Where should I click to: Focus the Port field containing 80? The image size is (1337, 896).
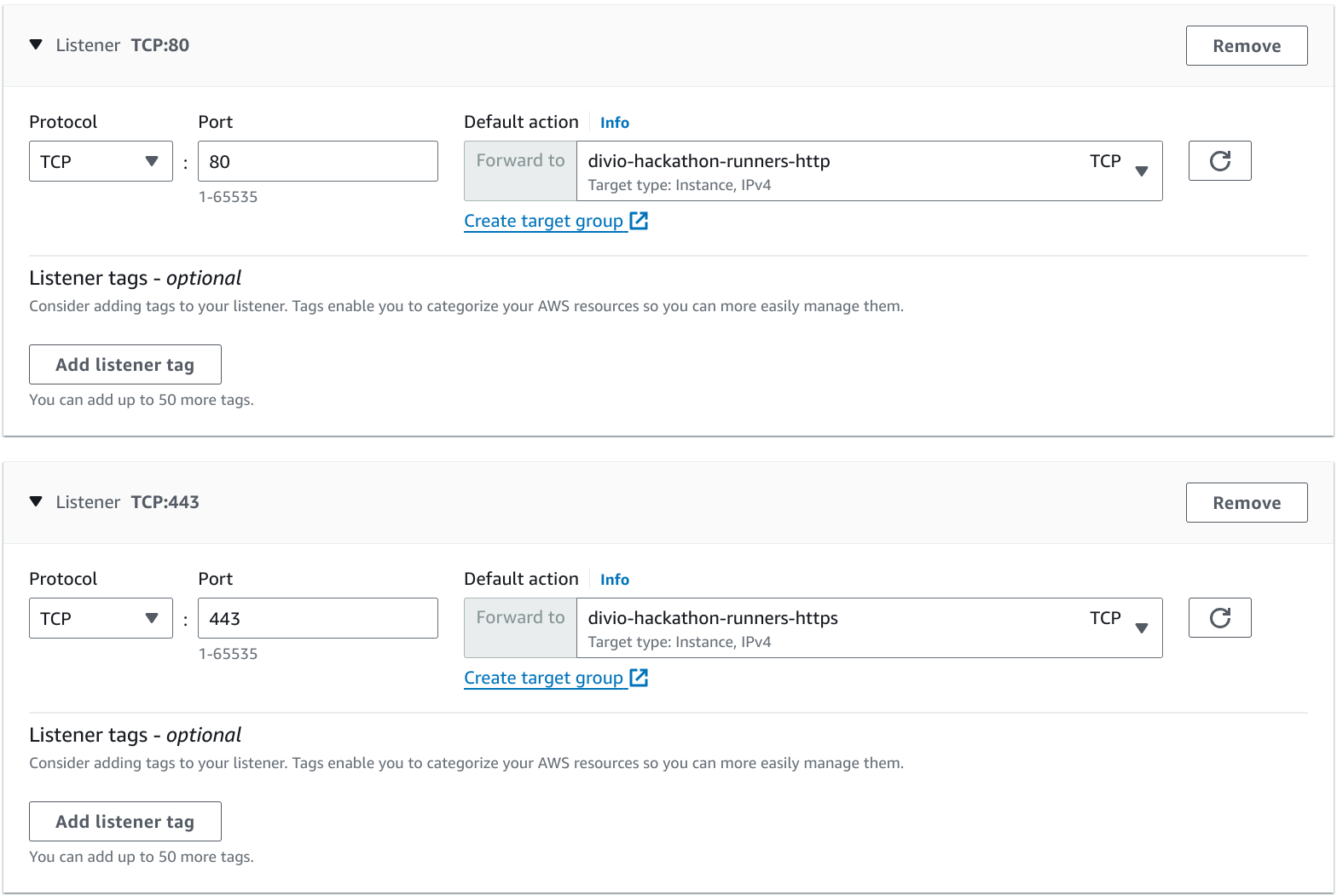coord(317,162)
